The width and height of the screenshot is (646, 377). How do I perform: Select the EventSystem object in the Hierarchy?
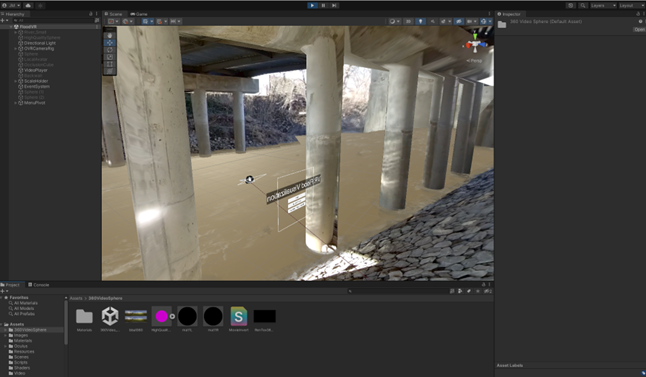click(37, 87)
